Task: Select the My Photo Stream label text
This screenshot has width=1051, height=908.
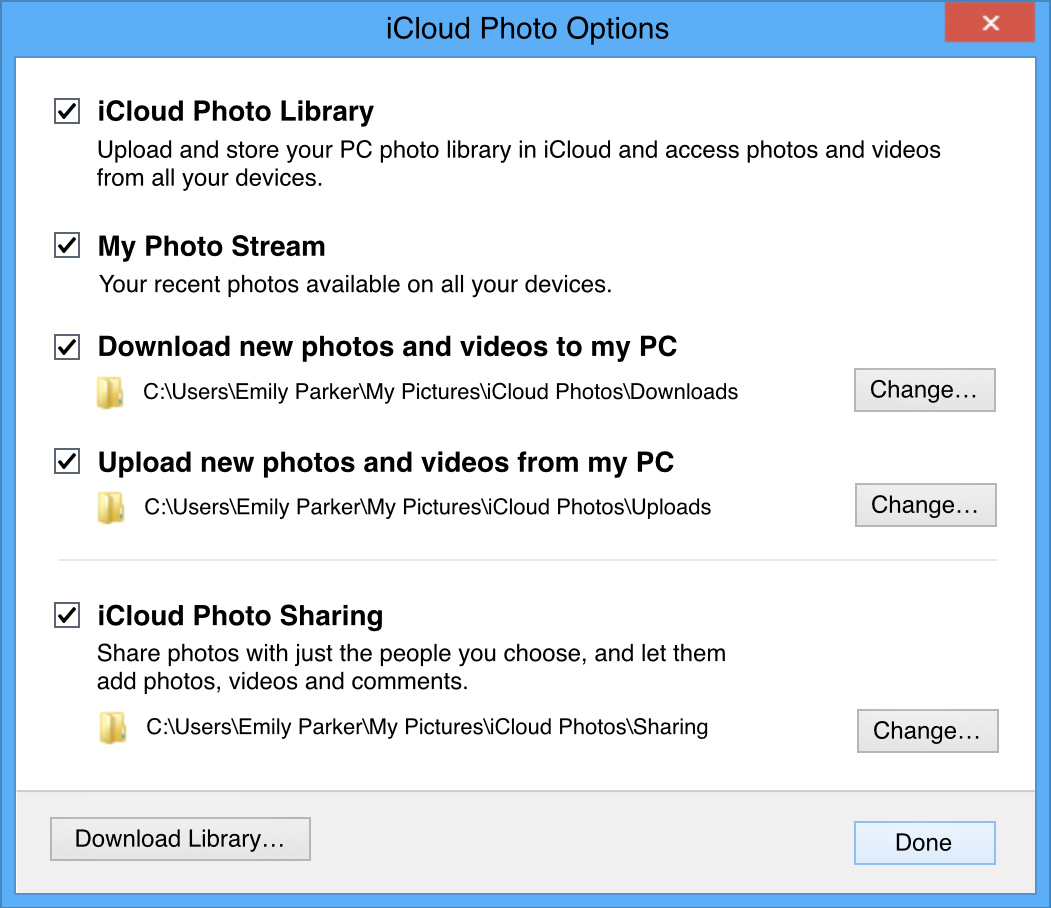Action: click(x=211, y=246)
